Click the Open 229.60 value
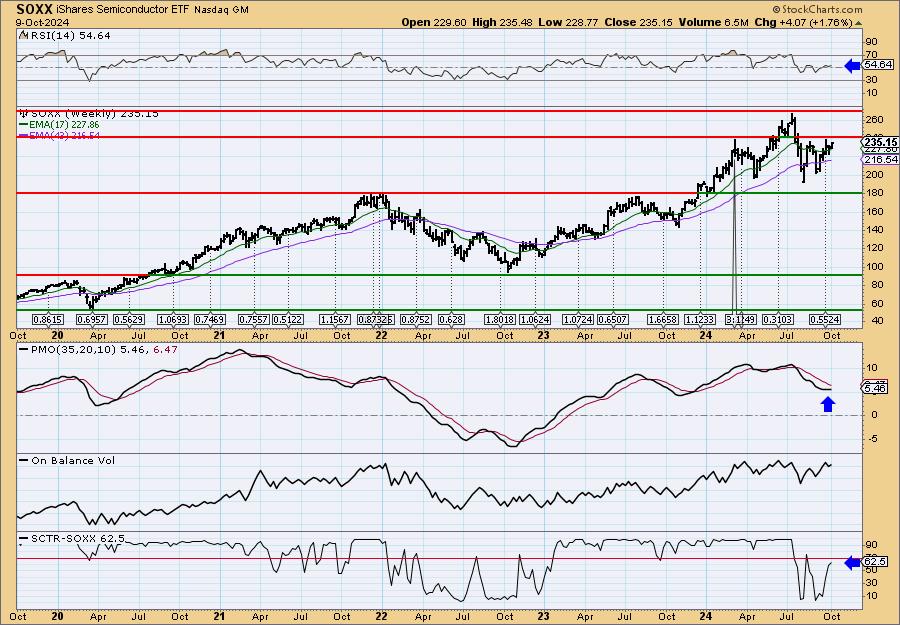This screenshot has width=900, height=625. coord(434,22)
